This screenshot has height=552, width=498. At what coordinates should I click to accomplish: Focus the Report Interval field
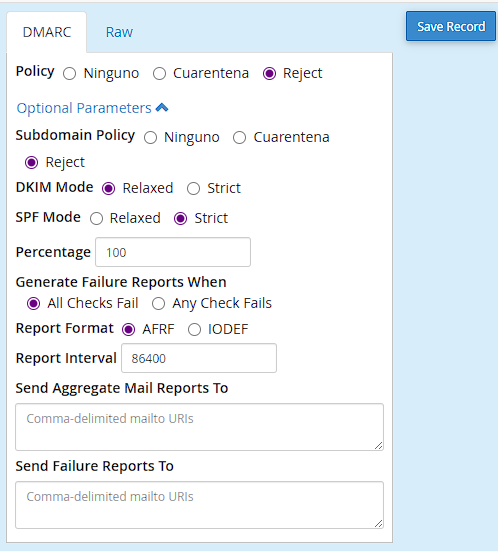pos(199,358)
